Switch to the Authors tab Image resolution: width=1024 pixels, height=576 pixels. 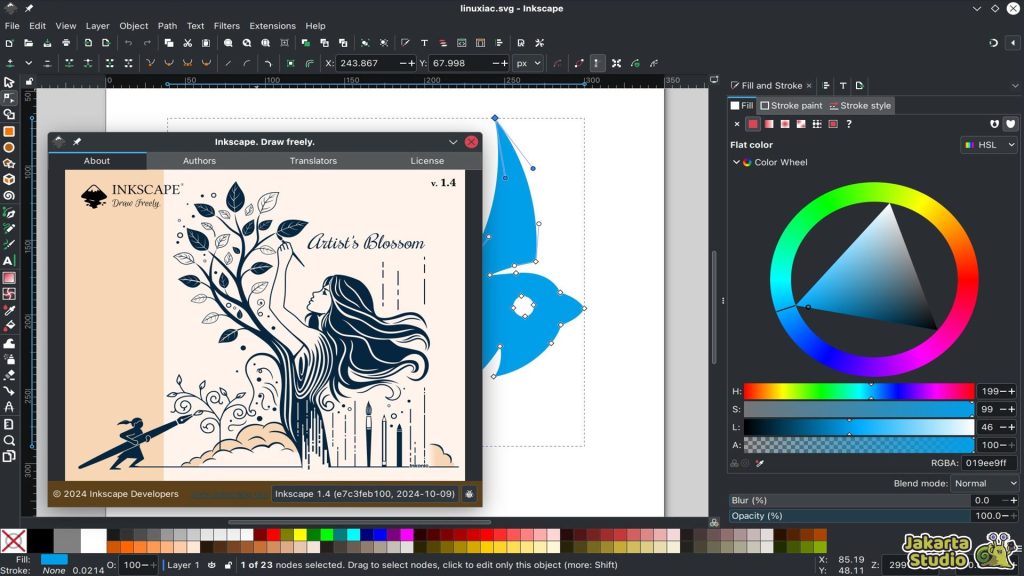[x=199, y=161]
